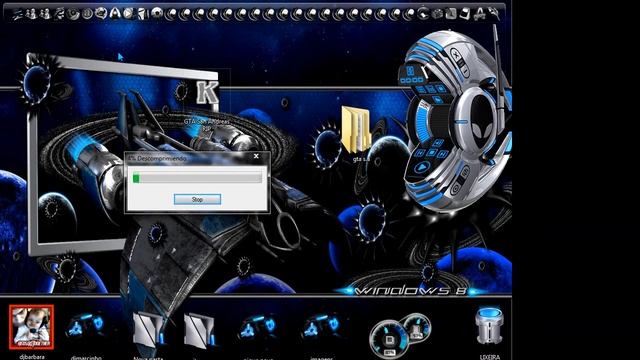640x360 pixels.
Task: Click the play-arrow icon in top dock
Action: pyautogui.click(x=128, y=13)
